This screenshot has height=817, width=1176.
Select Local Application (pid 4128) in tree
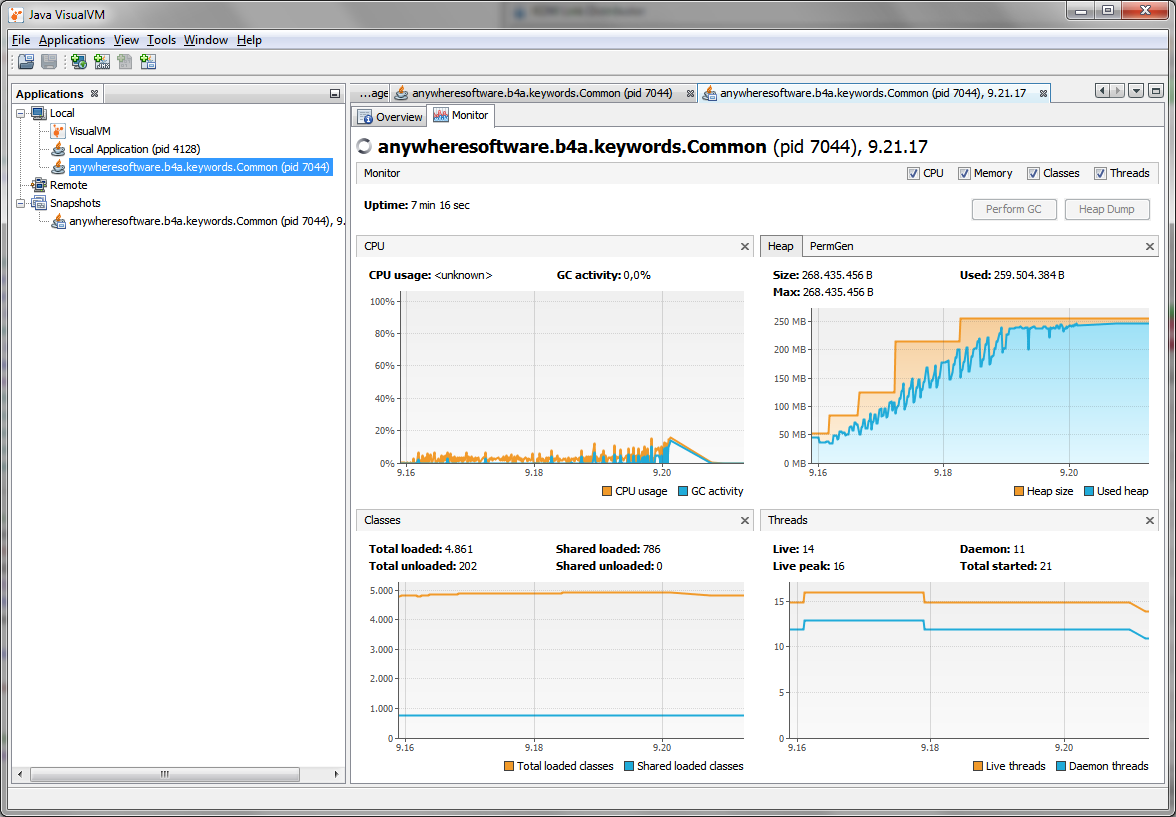click(134, 149)
